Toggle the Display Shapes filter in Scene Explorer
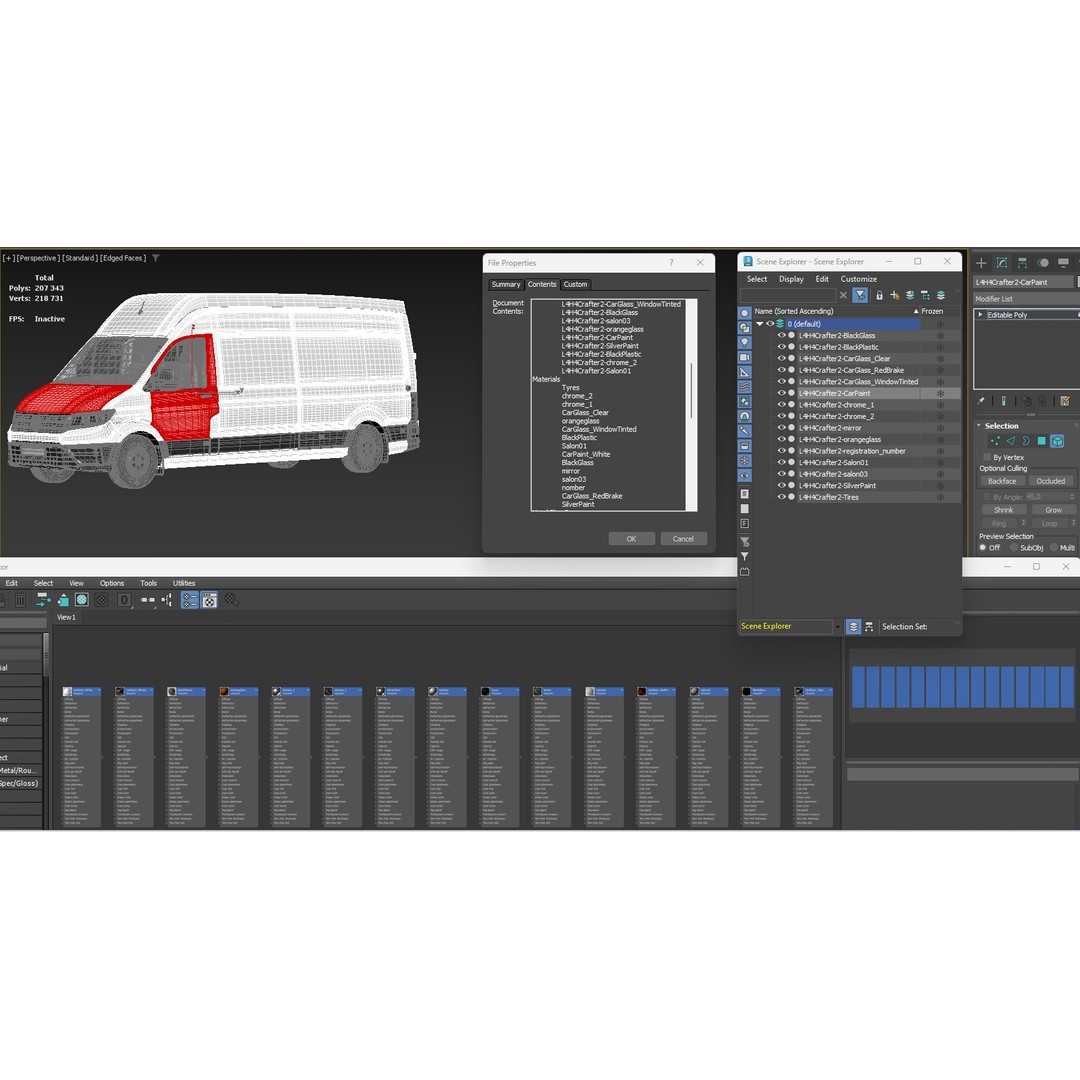1080x1080 pixels. coord(745,328)
